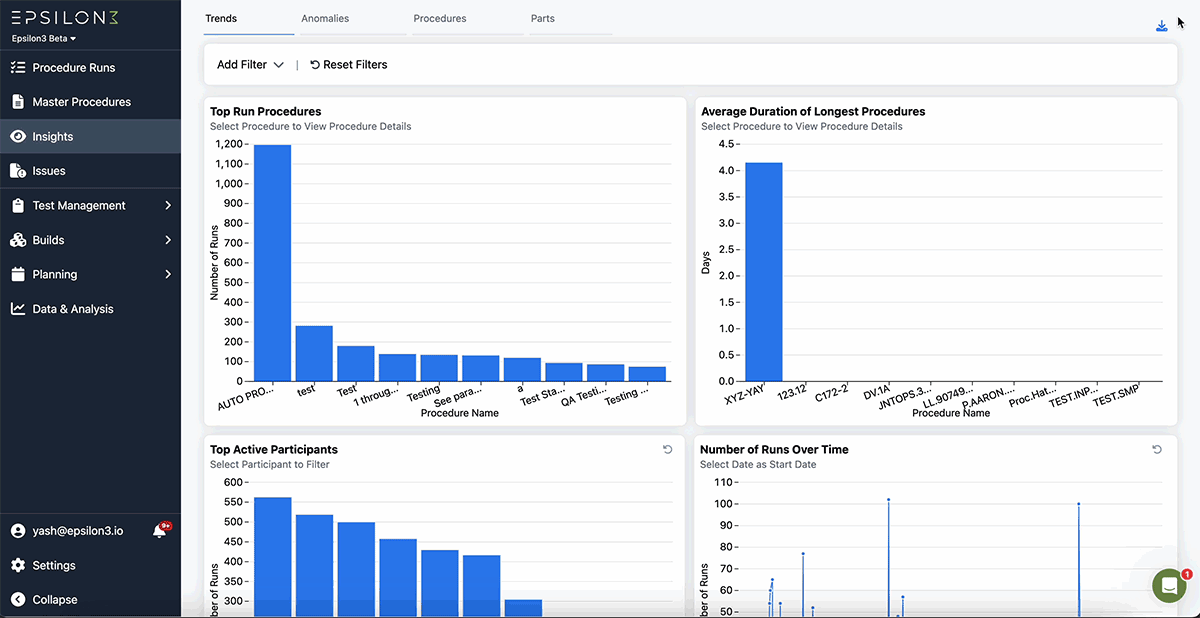Download insights using the download icon
This screenshot has height=618, width=1200.
1161,26
